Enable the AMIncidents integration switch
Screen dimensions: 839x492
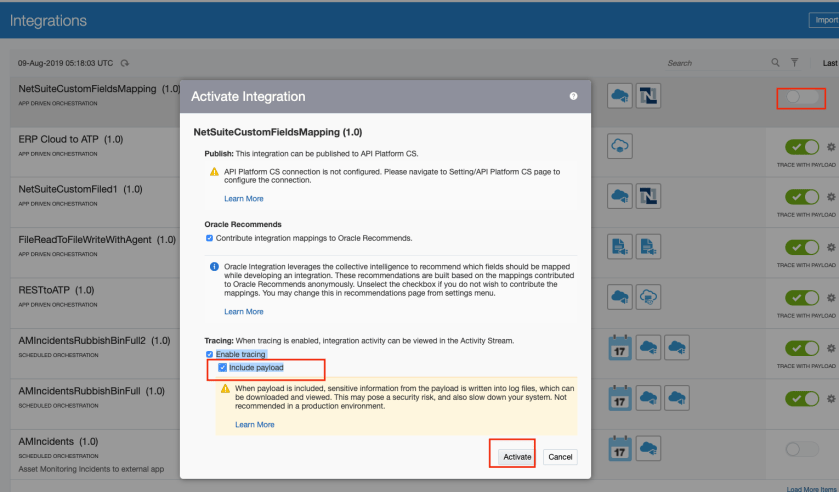tap(802, 450)
